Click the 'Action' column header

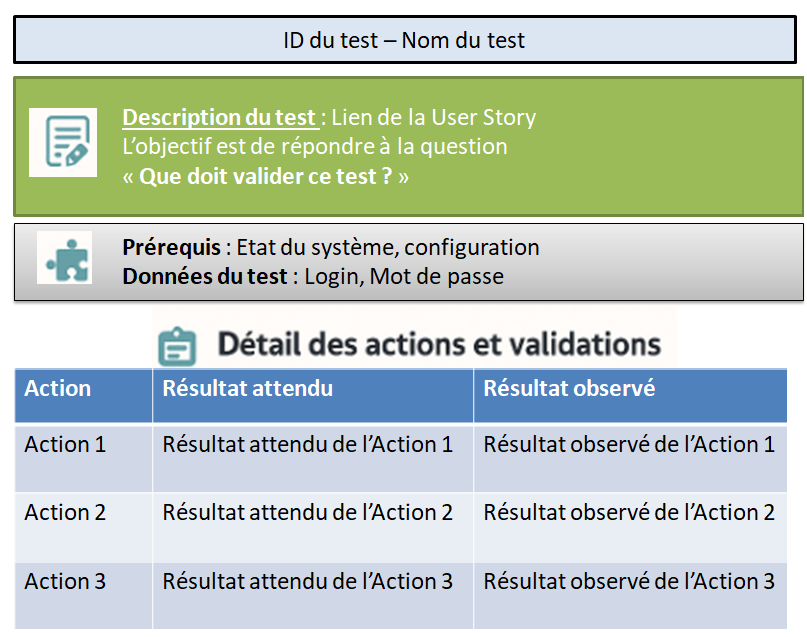pyautogui.click(x=83, y=395)
